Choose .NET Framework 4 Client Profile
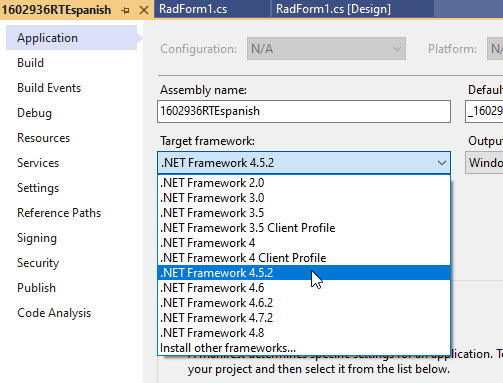 304,258
